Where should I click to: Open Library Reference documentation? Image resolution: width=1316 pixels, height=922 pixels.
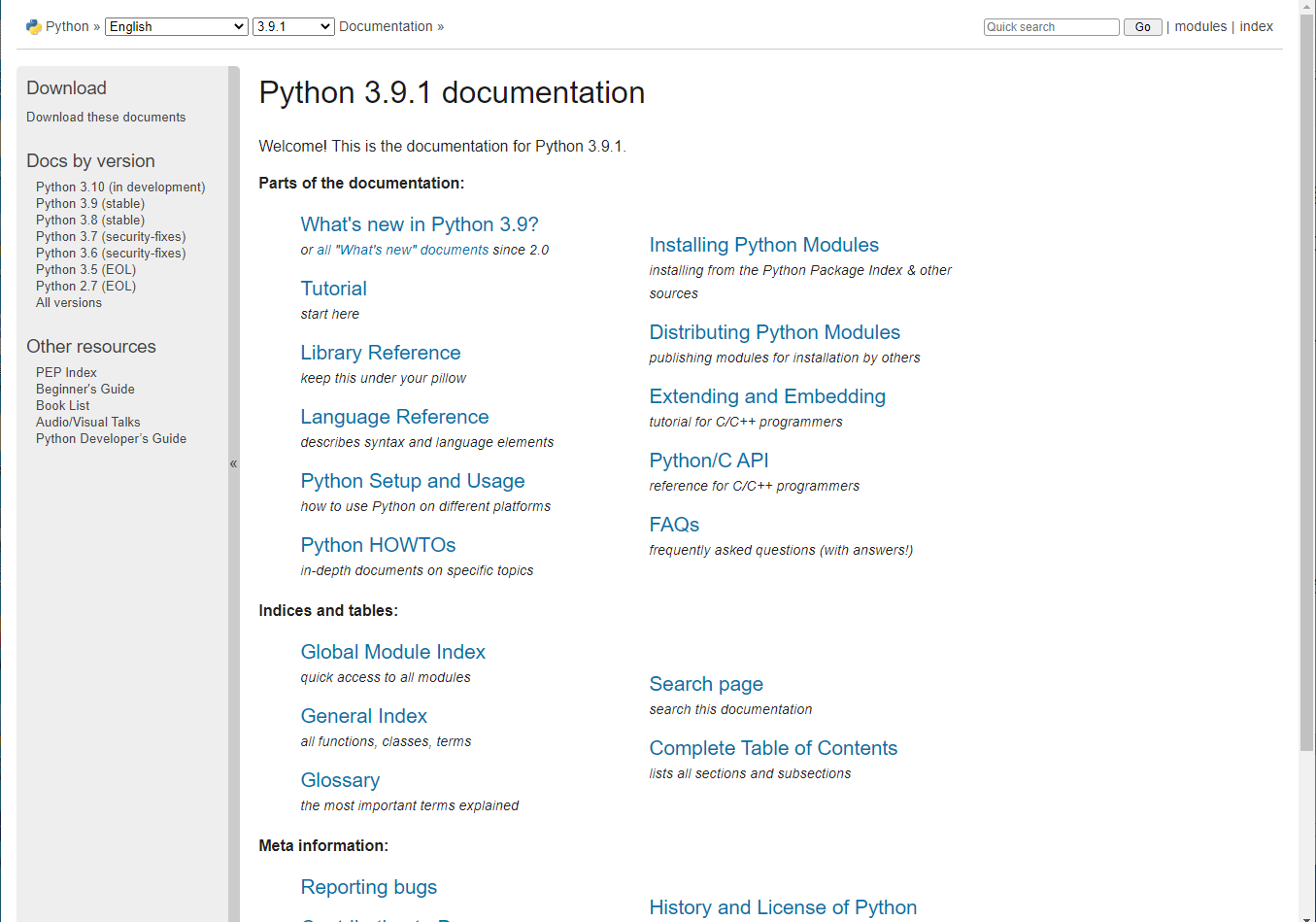coord(381,353)
